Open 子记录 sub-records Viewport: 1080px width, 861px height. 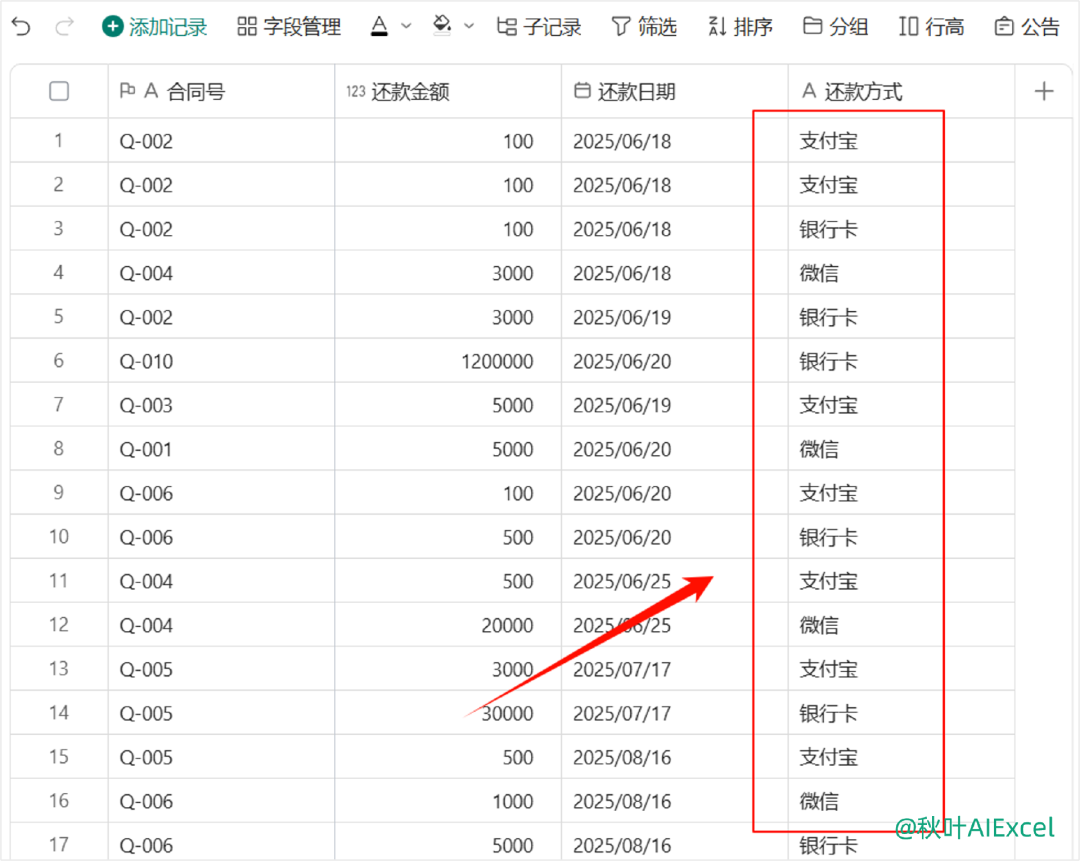[x=539, y=27]
